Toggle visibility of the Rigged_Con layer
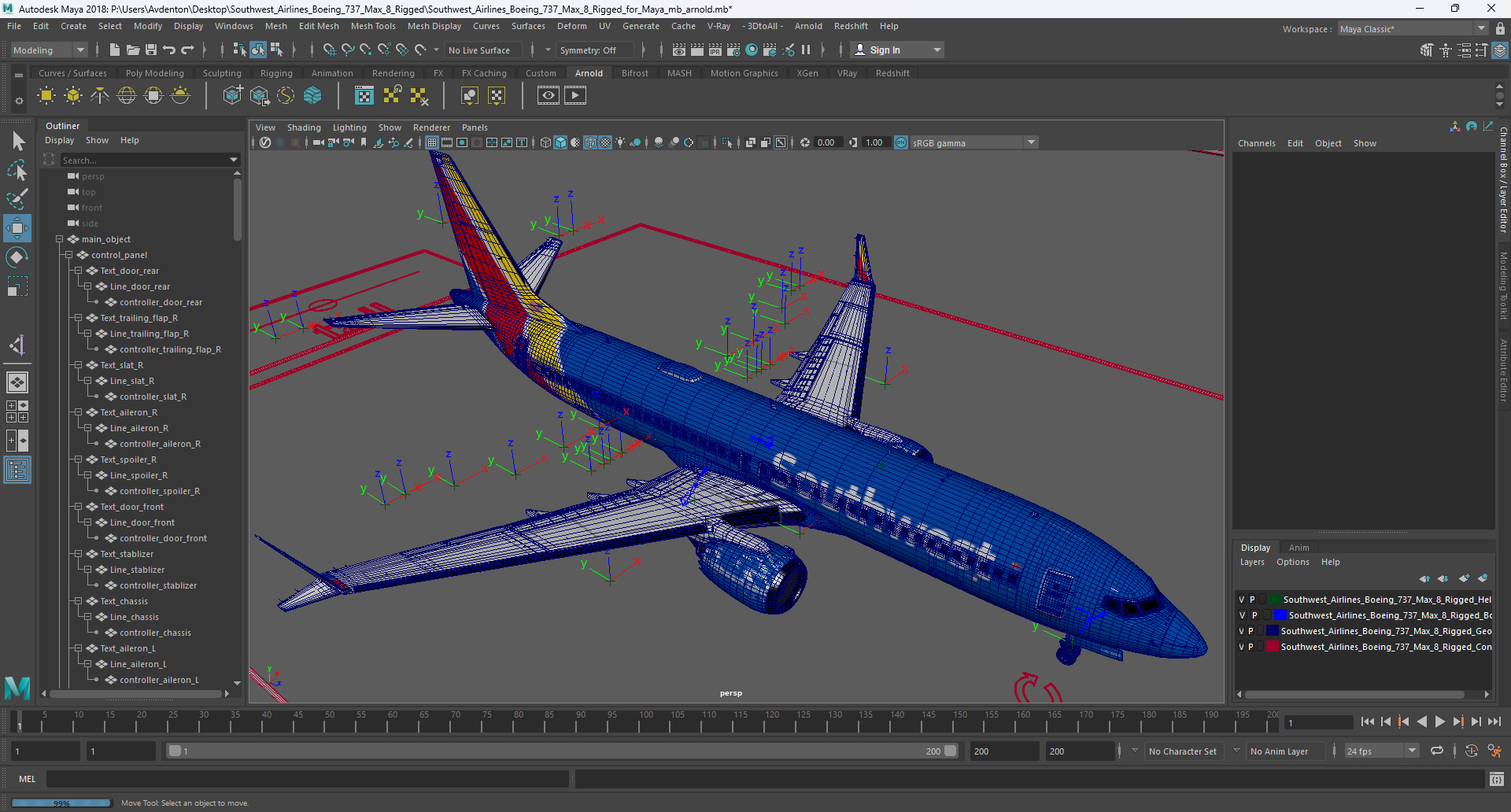 click(1242, 647)
